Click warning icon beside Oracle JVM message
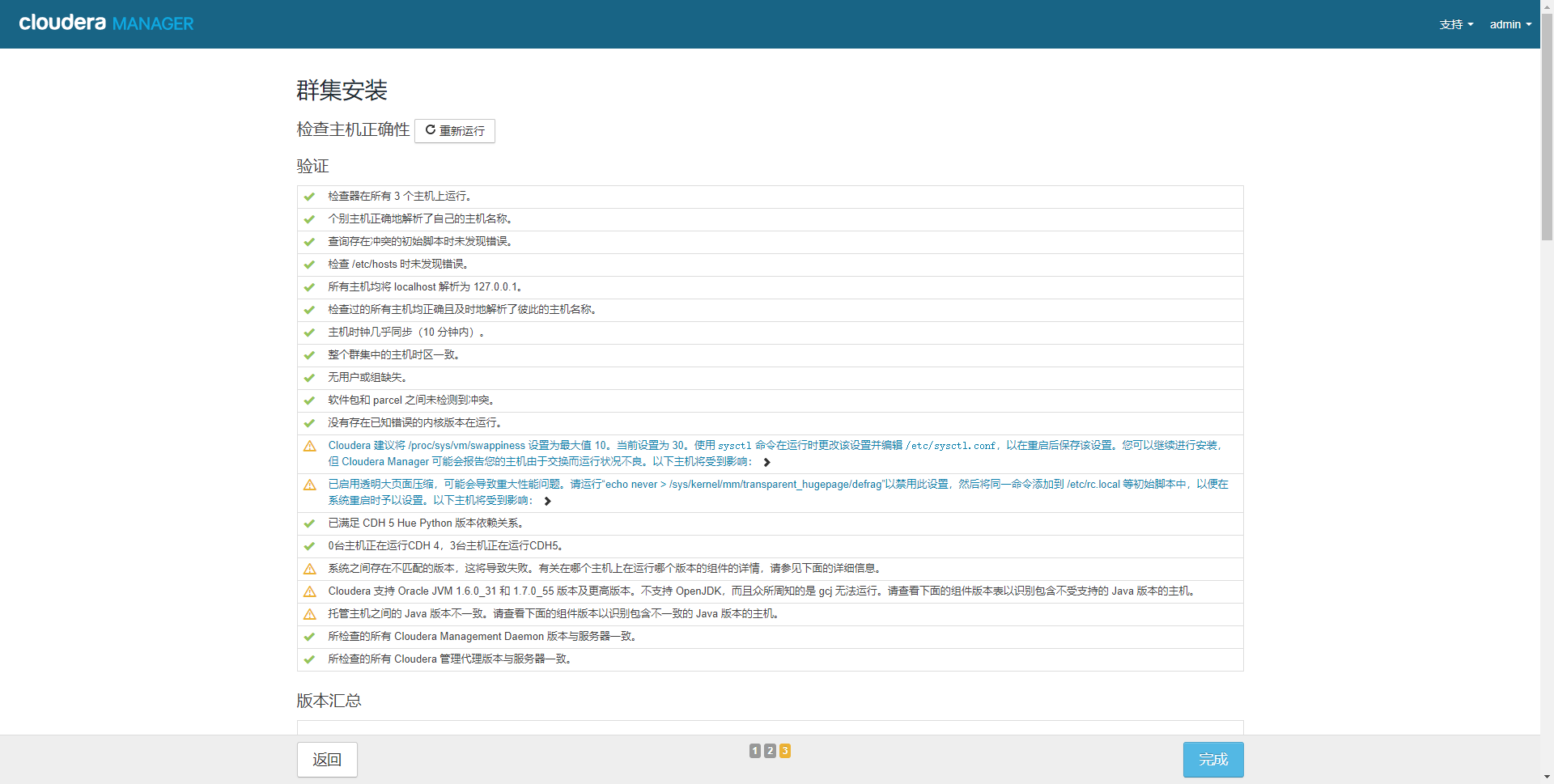 coord(309,591)
